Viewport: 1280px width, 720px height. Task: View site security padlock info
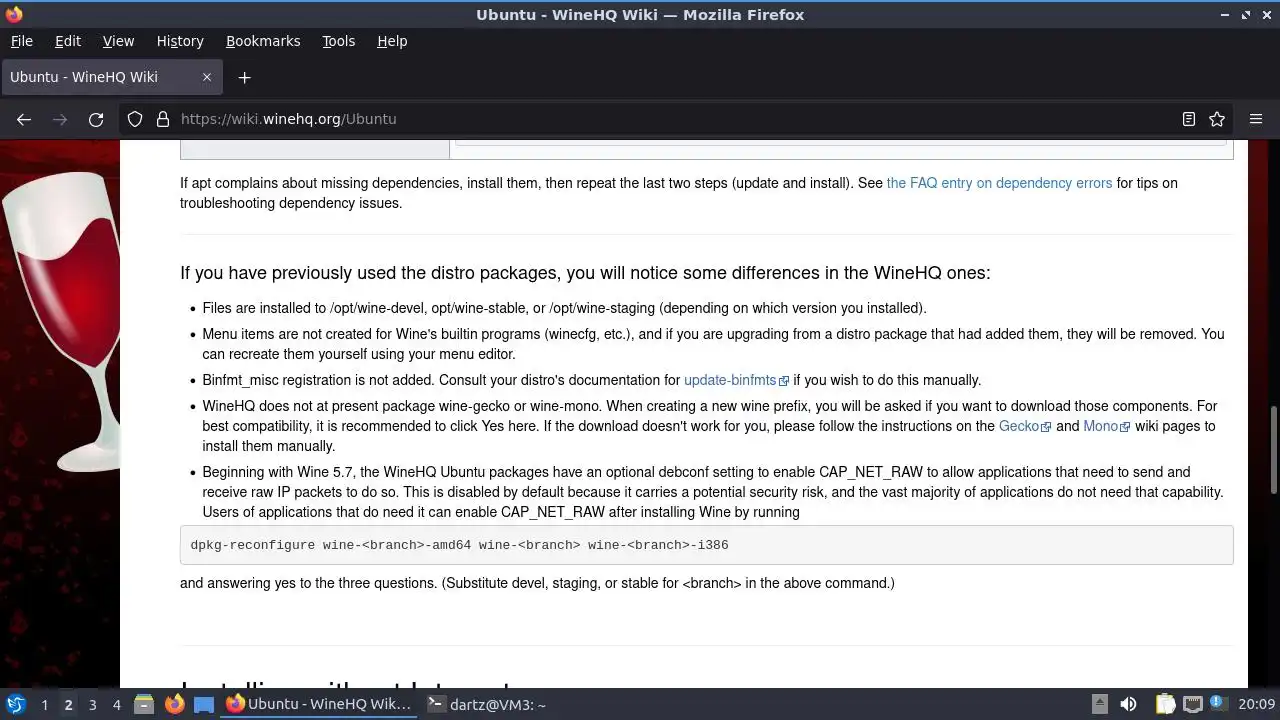[163, 119]
